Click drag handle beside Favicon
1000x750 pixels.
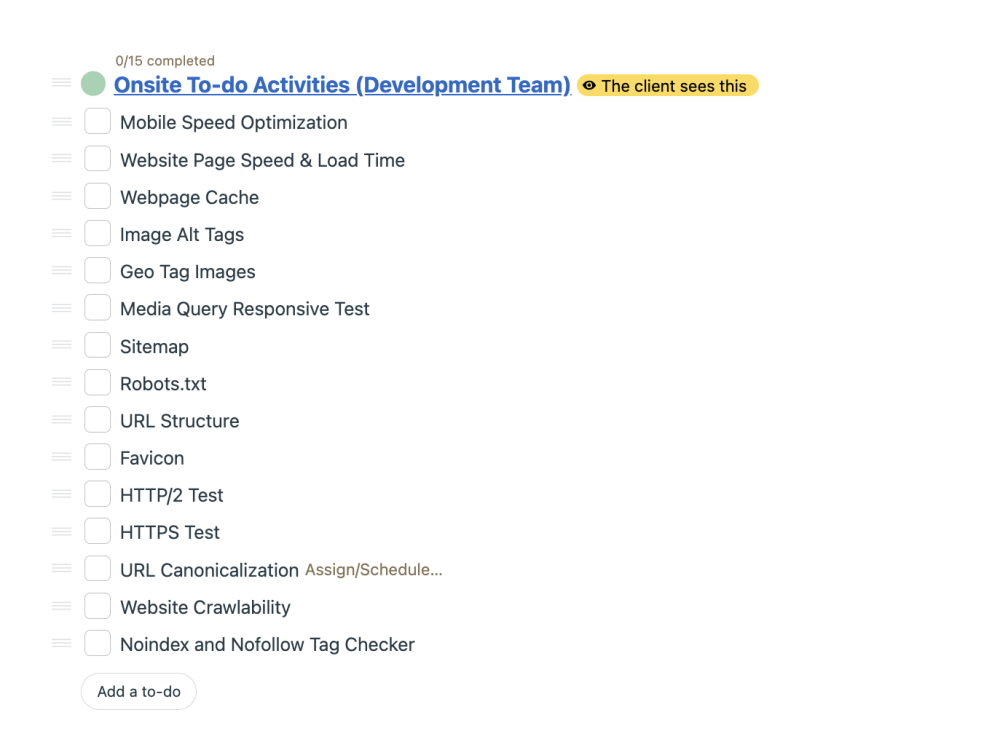click(x=62, y=456)
